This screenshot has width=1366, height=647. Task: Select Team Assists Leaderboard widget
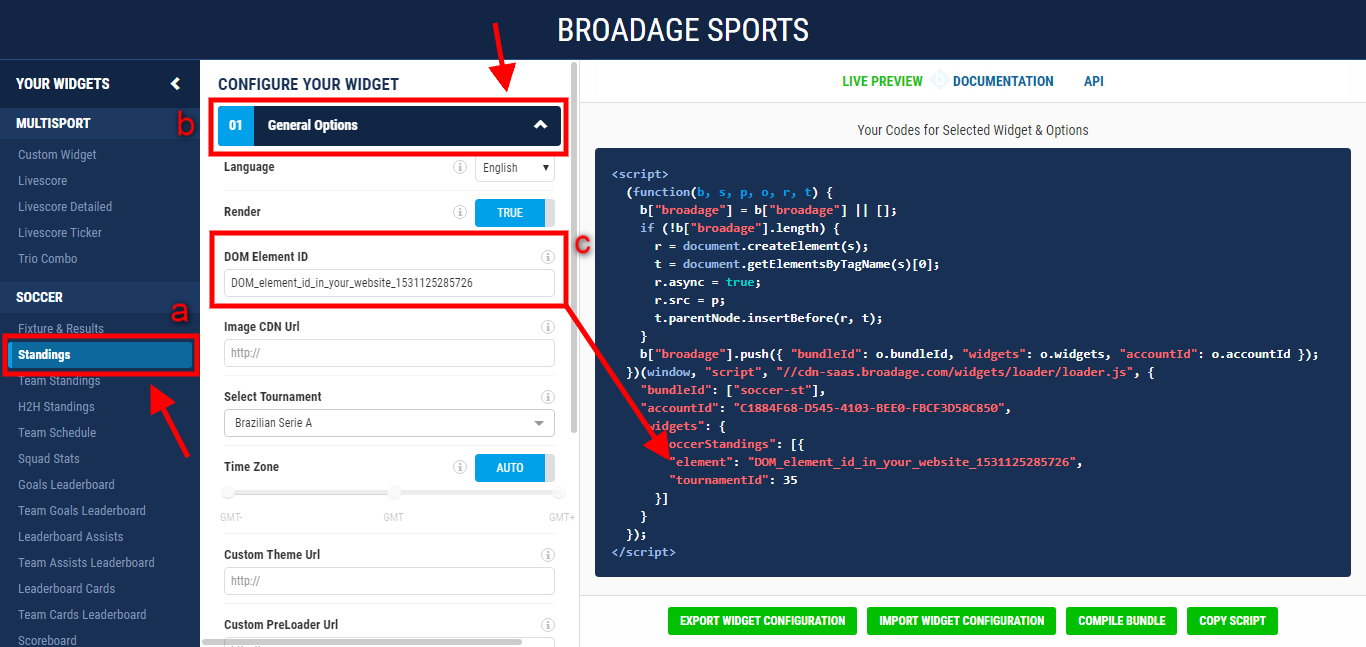click(x=86, y=563)
